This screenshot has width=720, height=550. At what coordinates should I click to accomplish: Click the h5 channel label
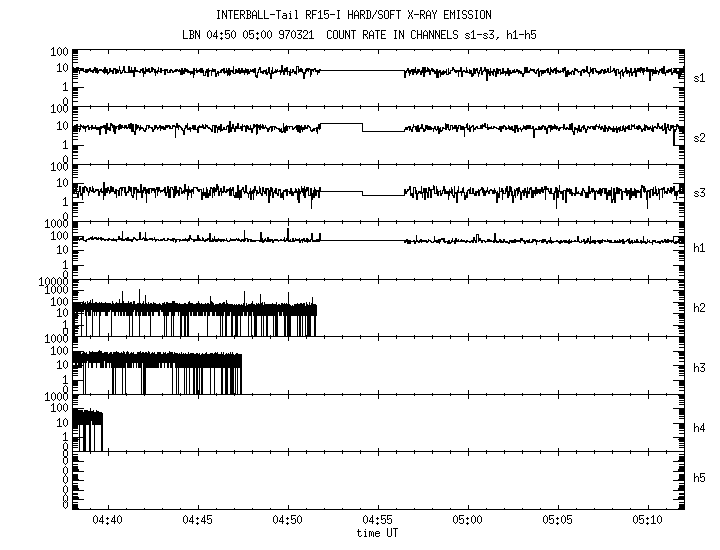pyautogui.click(x=700, y=479)
